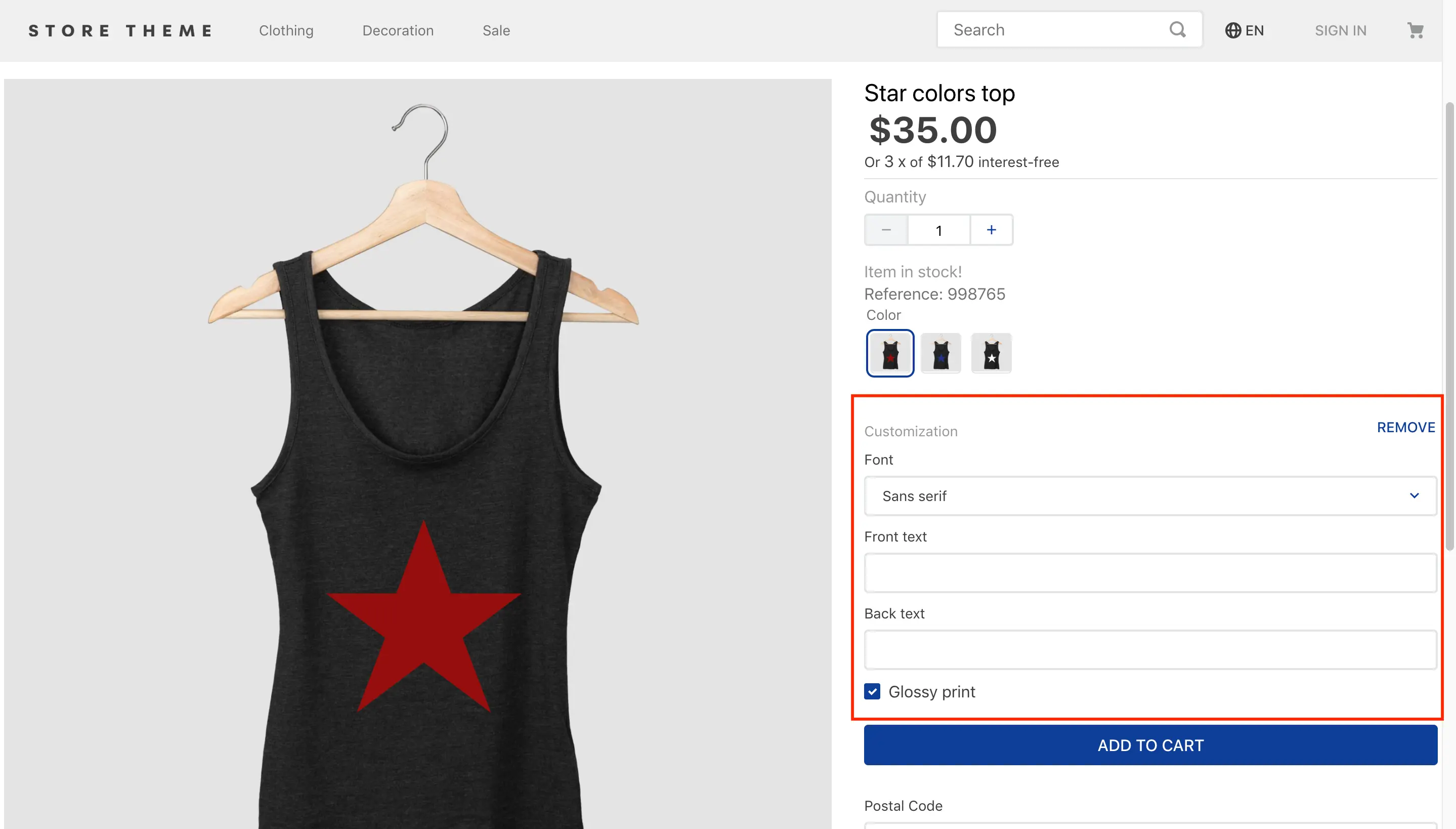
Task: Click SIGN IN
Action: (x=1340, y=31)
